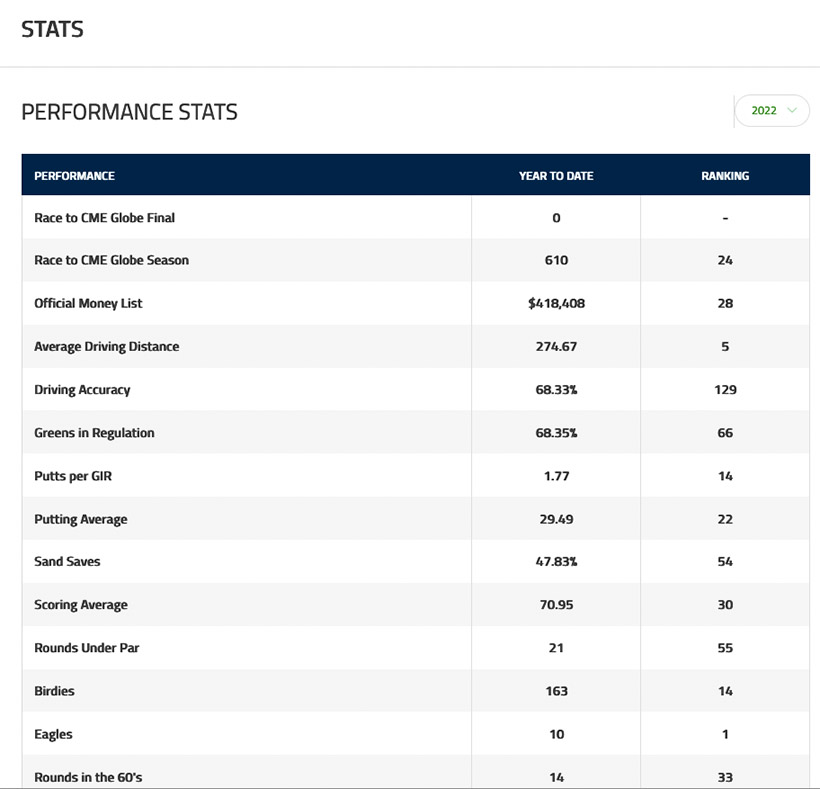
Task: Select the Average Driving Distance label
Action: click(107, 347)
